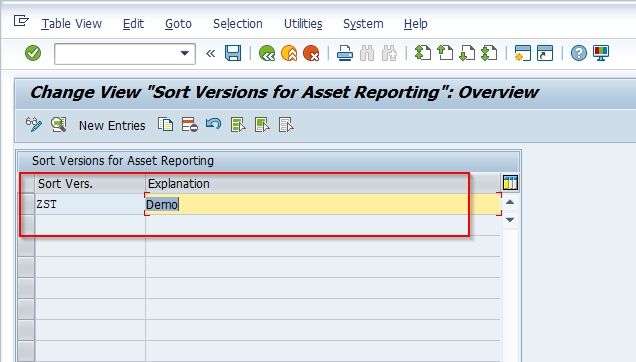Screen dimensions: 636x362
Task: Click the New Entries button
Action: [x=112, y=126]
